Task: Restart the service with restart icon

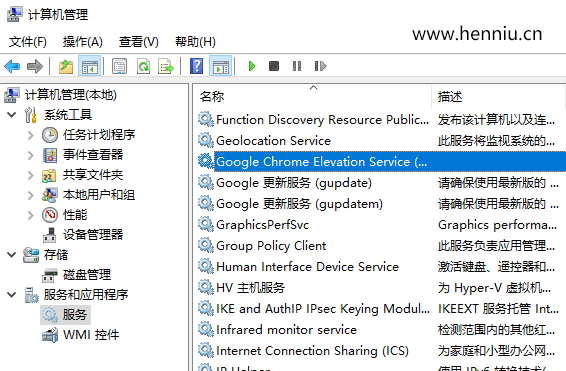Action: (320, 66)
